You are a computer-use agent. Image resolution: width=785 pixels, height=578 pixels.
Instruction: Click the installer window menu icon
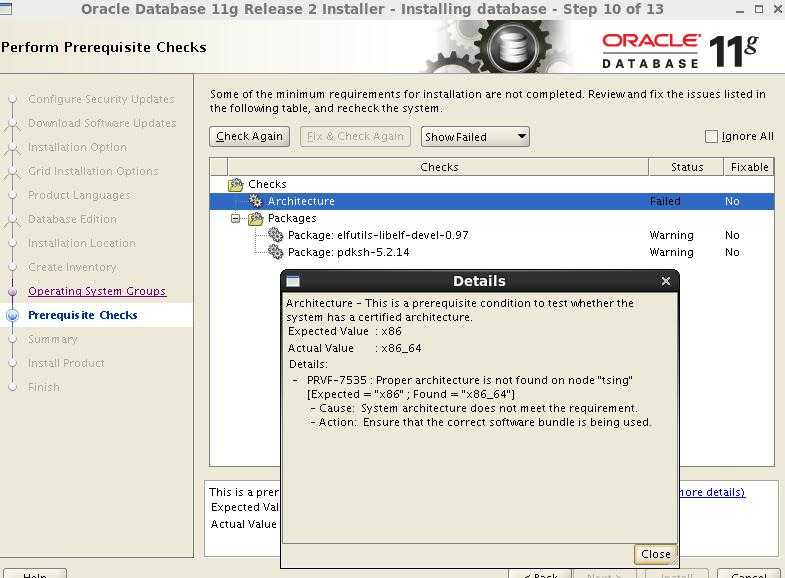pos(6,9)
